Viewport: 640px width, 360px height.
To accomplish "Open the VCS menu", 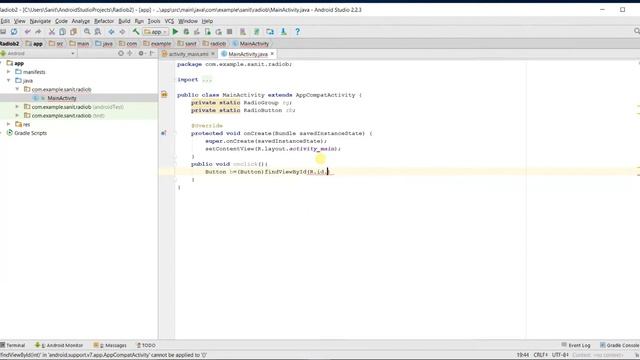I will (169, 21).
